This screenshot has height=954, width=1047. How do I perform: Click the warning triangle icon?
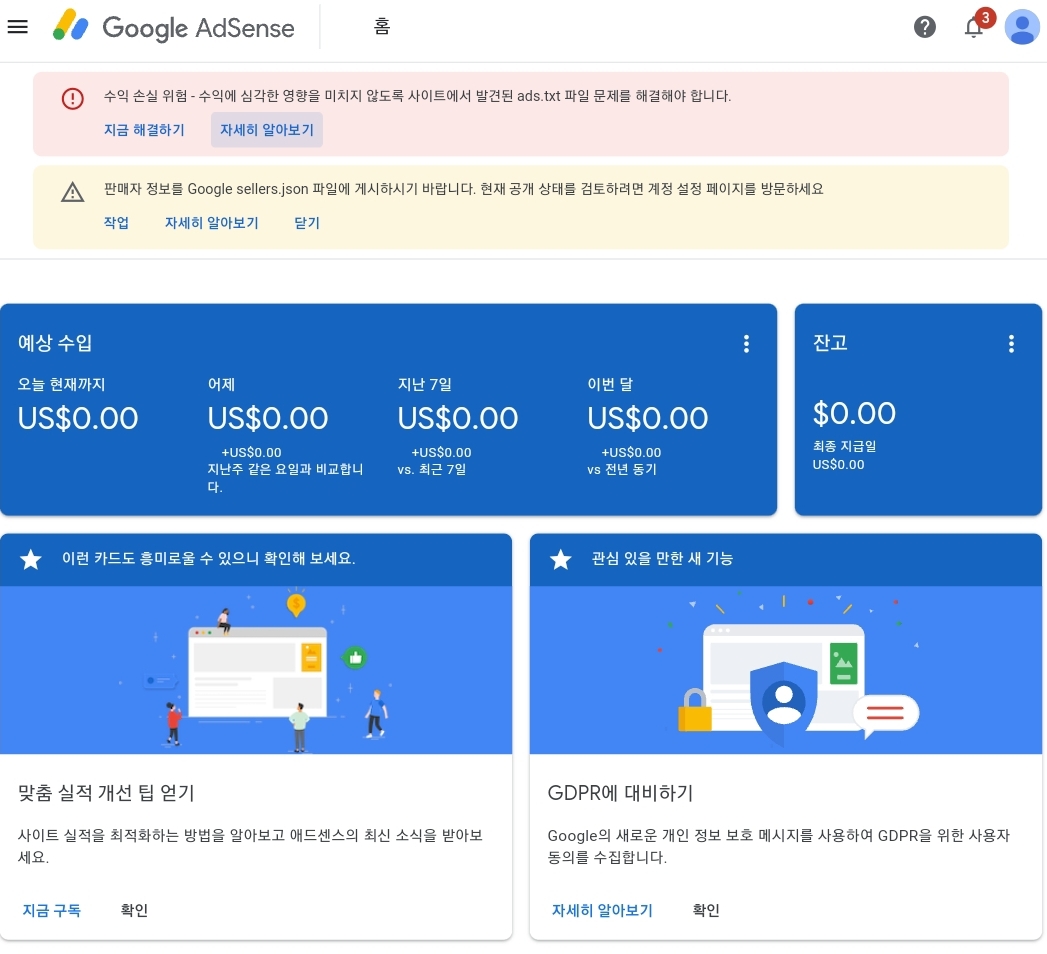tap(73, 192)
